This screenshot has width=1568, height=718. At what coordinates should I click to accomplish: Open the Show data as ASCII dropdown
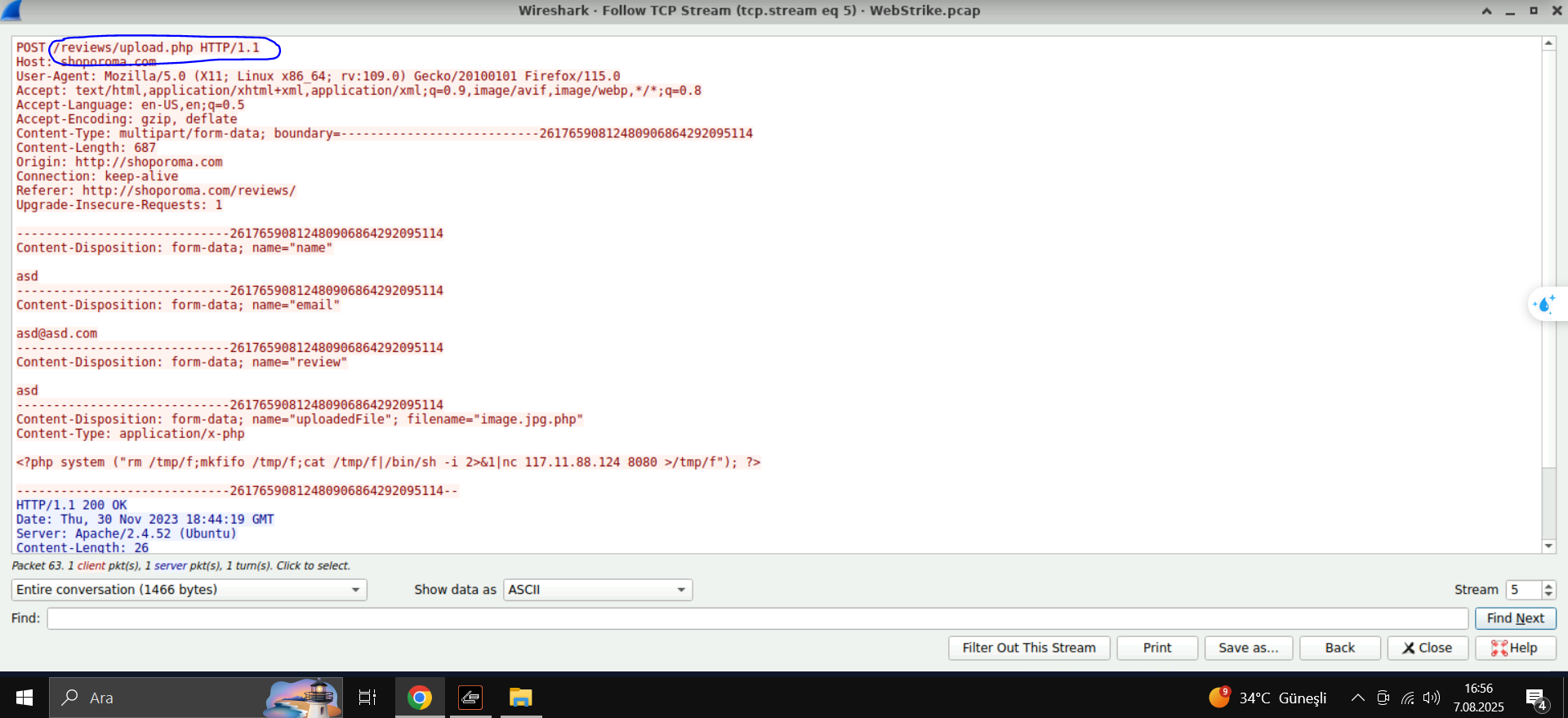tap(598, 590)
